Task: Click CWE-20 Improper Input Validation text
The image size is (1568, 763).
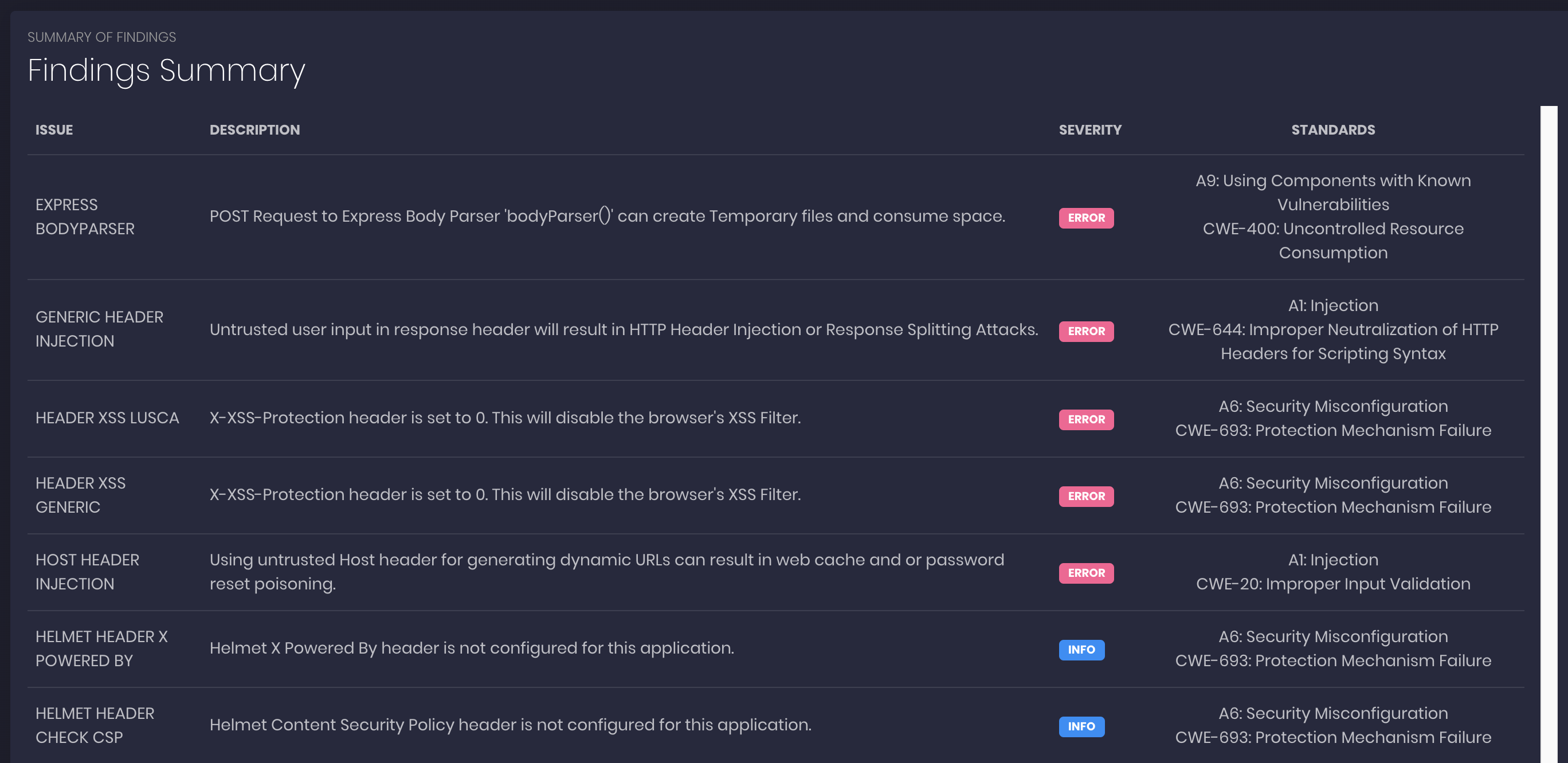Action: point(1333,584)
